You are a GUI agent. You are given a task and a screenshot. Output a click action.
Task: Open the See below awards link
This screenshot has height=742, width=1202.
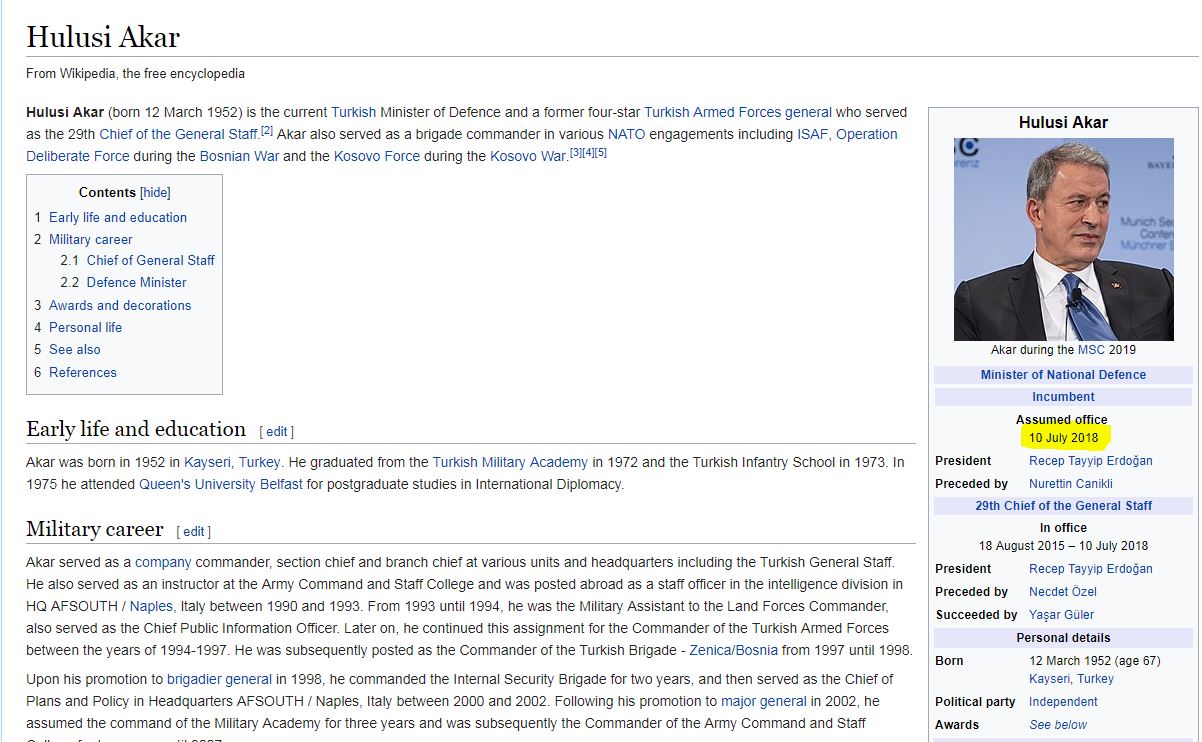coord(1058,725)
